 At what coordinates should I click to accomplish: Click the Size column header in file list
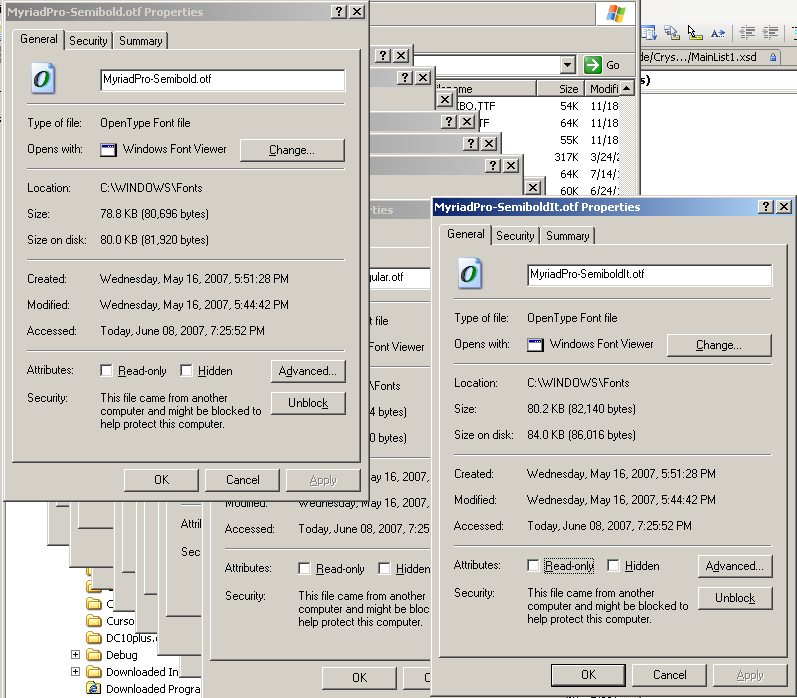click(x=560, y=89)
